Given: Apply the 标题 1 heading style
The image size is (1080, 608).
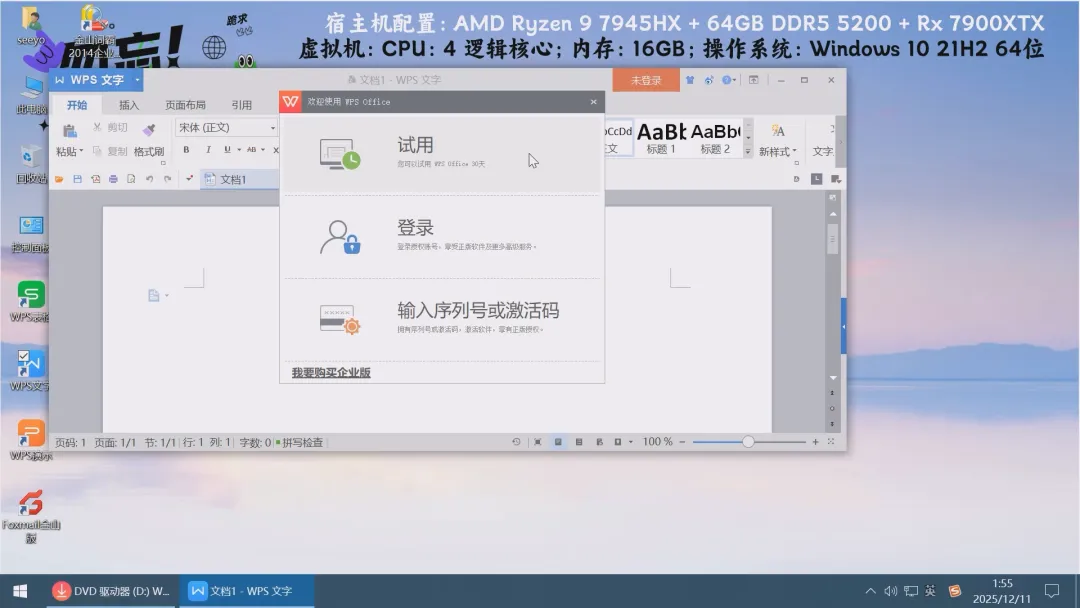Looking at the screenshot, I should coord(661,138).
